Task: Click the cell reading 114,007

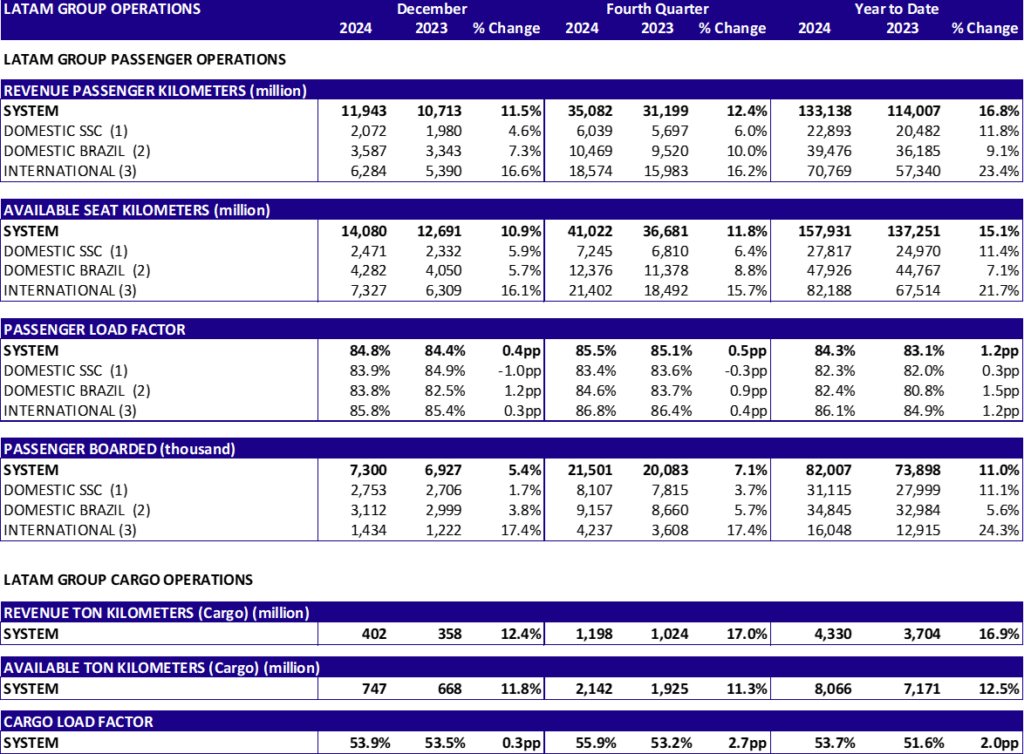Action: 914,111
